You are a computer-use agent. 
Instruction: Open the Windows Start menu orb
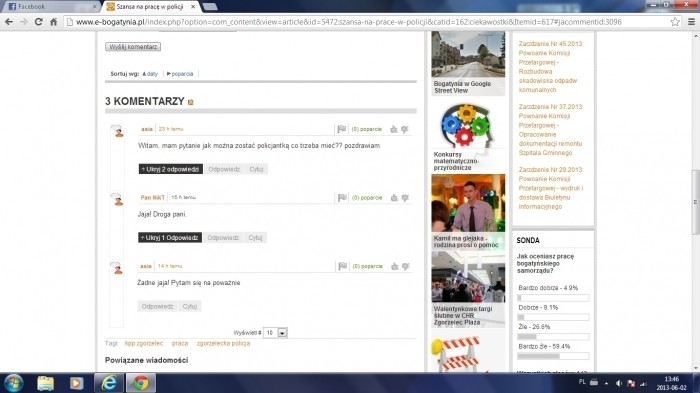pyautogui.click(x=13, y=383)
